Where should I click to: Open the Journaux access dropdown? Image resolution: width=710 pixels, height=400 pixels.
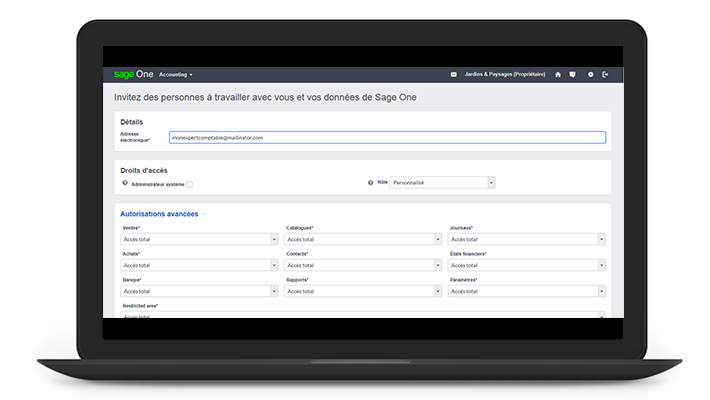point(527,239)
